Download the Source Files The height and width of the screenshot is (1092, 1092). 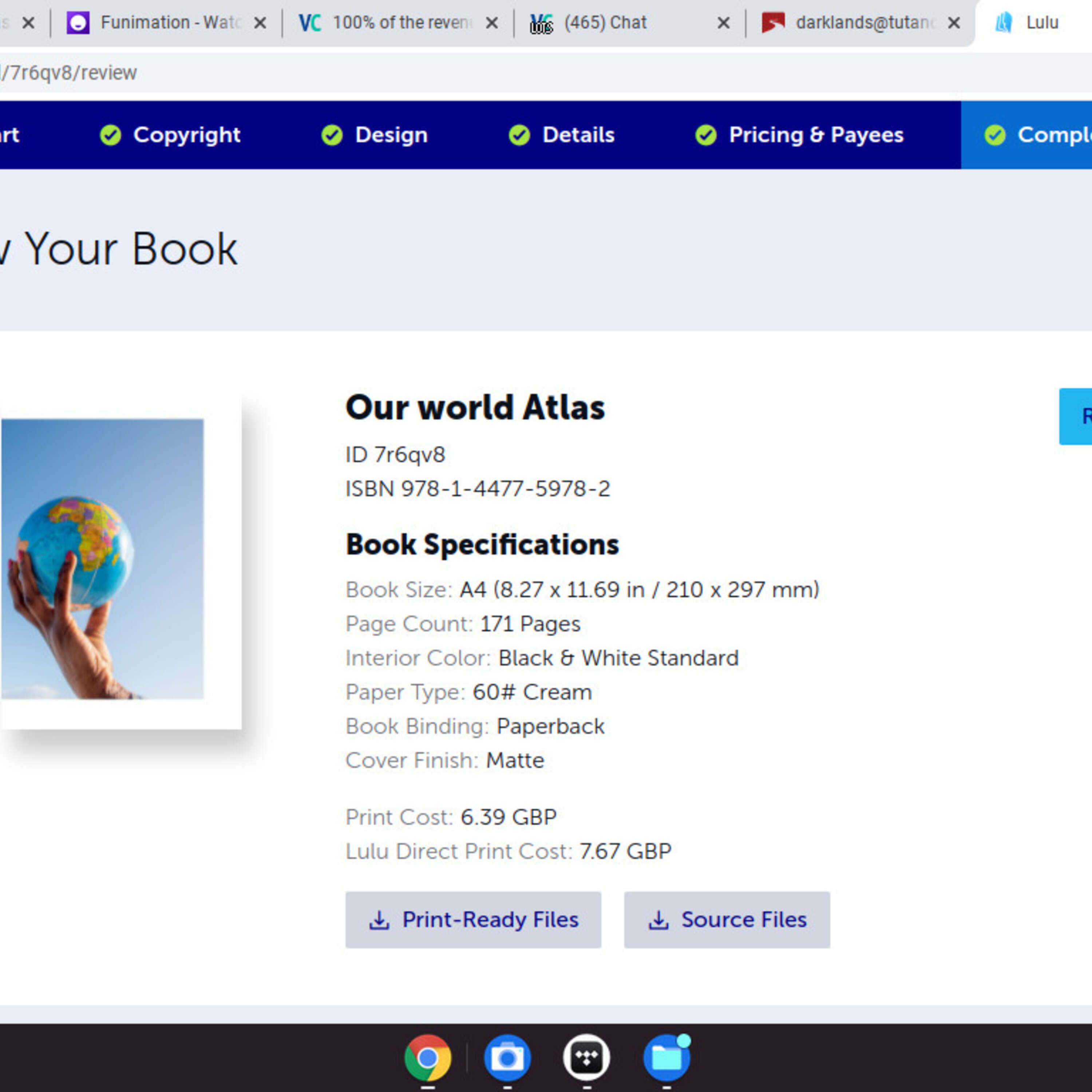(727, 920)
